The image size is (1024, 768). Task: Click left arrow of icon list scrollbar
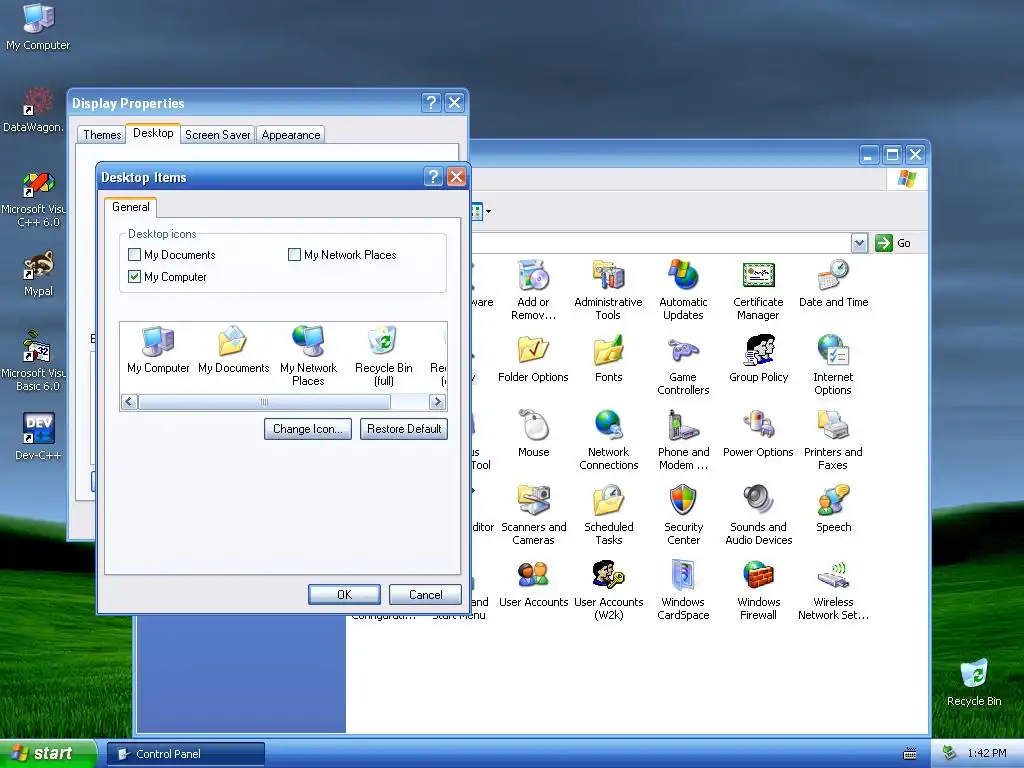click(x=129, y=402)
